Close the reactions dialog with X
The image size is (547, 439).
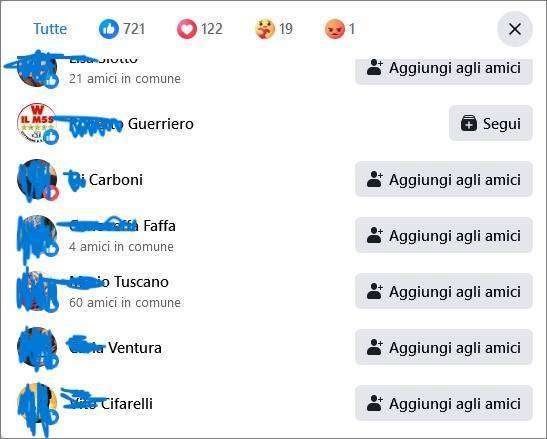pos(515,29)
